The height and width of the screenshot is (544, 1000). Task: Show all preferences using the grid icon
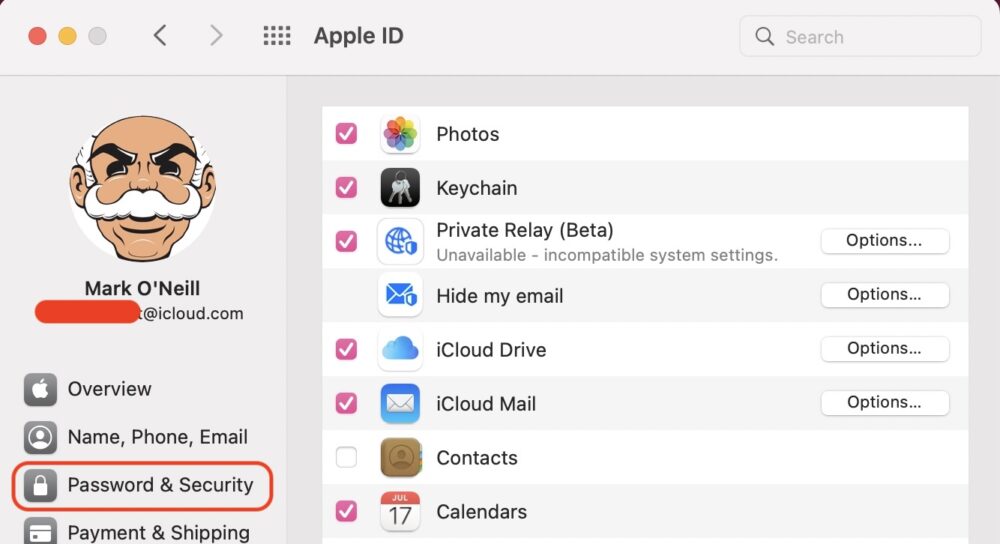tap(277, 37)
